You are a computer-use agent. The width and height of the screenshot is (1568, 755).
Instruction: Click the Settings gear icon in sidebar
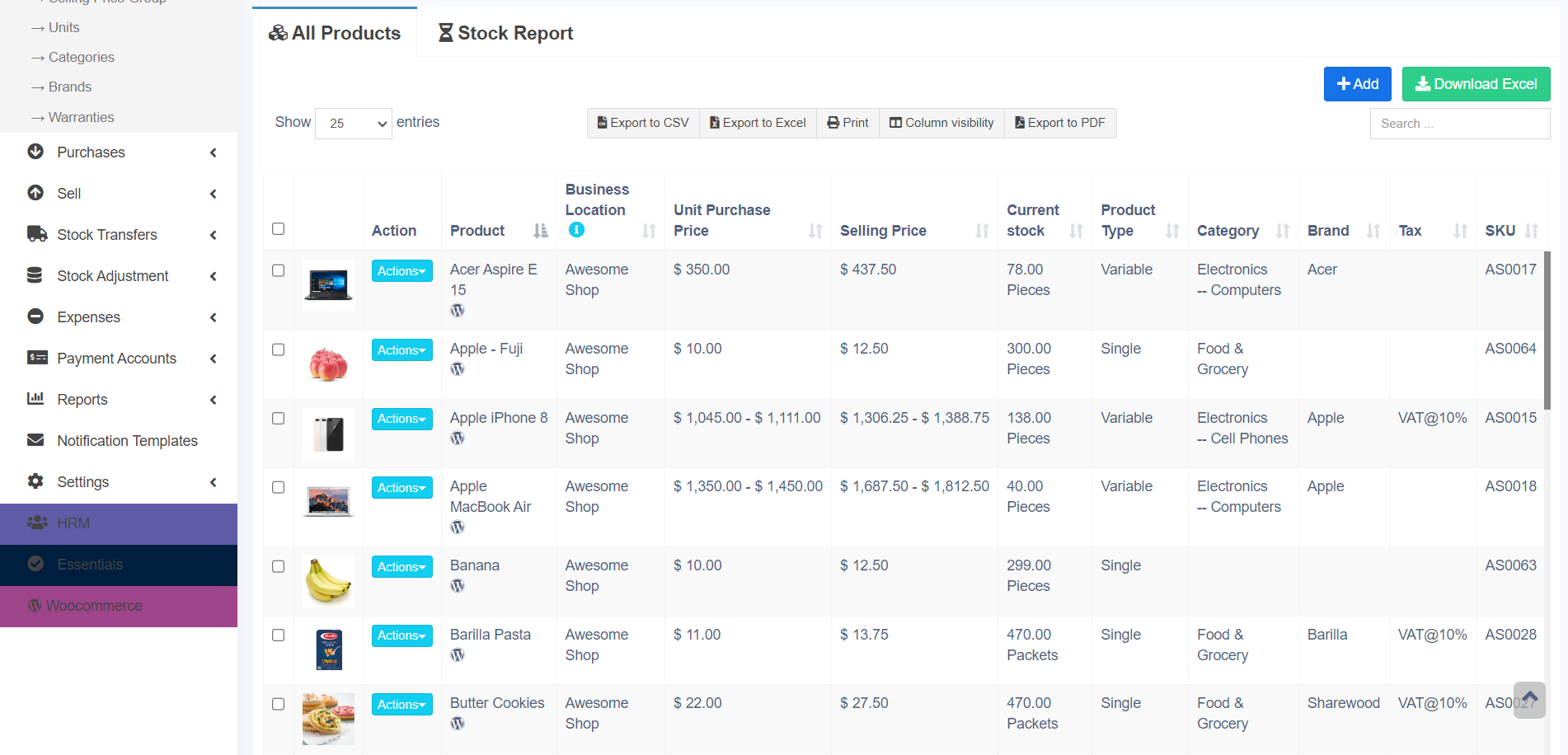35,481
